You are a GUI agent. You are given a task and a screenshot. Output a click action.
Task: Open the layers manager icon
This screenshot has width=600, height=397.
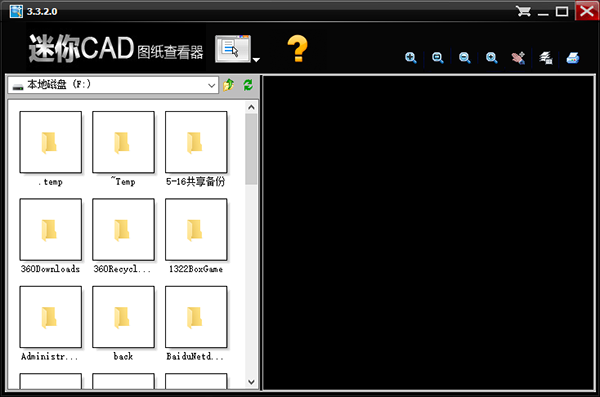546,58
